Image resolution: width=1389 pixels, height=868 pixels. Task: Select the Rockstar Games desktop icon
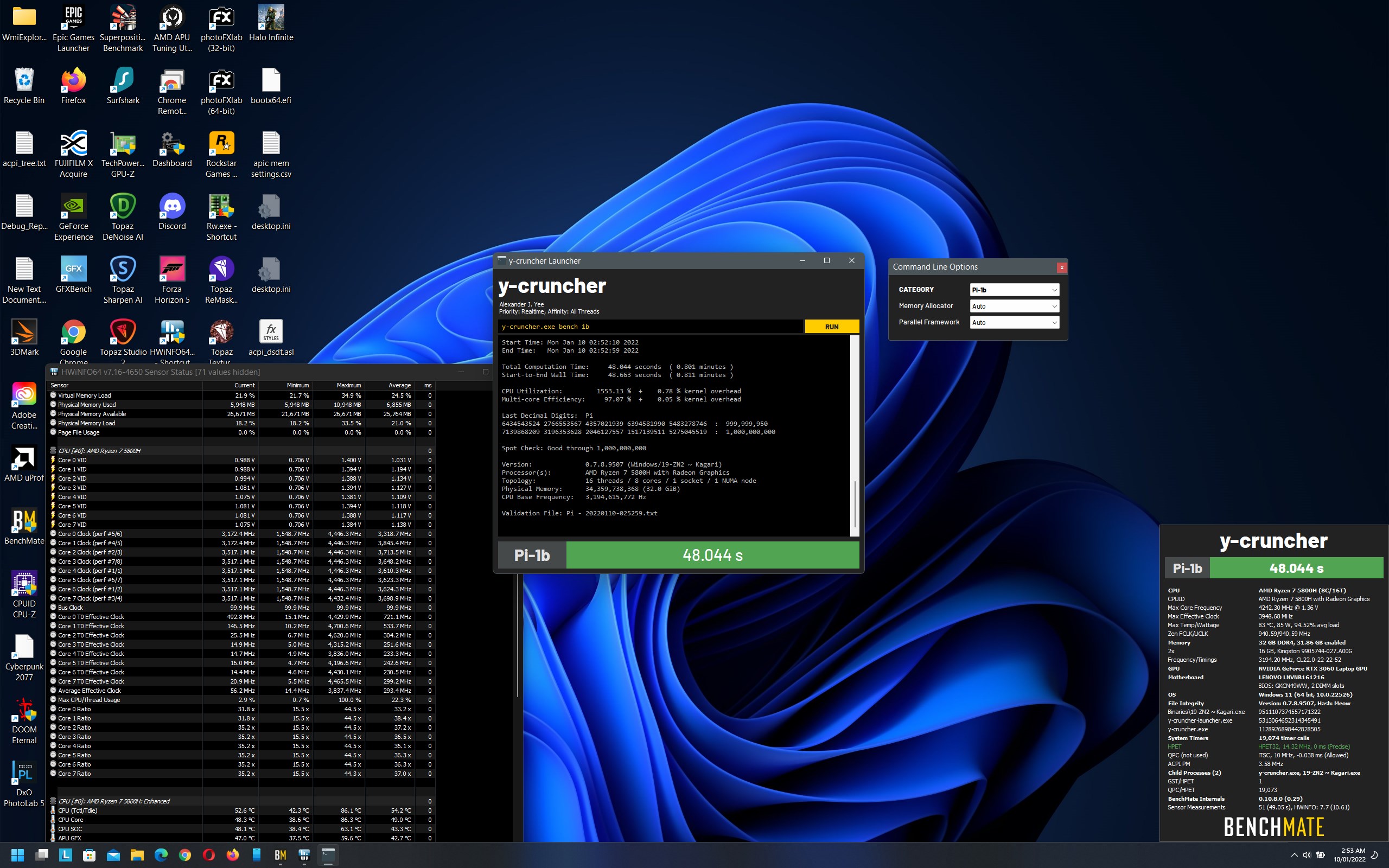(x=221, y=155)
